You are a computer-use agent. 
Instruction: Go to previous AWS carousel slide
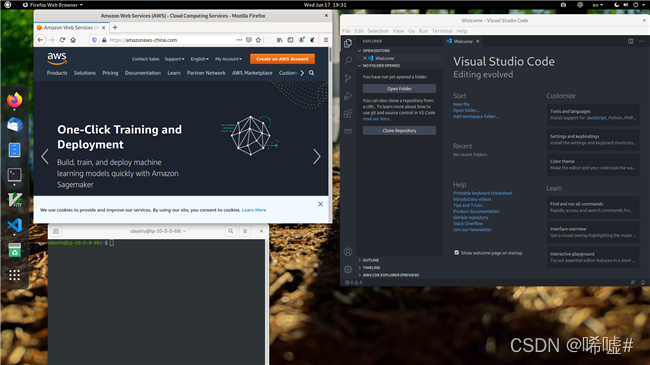point(45,156)
